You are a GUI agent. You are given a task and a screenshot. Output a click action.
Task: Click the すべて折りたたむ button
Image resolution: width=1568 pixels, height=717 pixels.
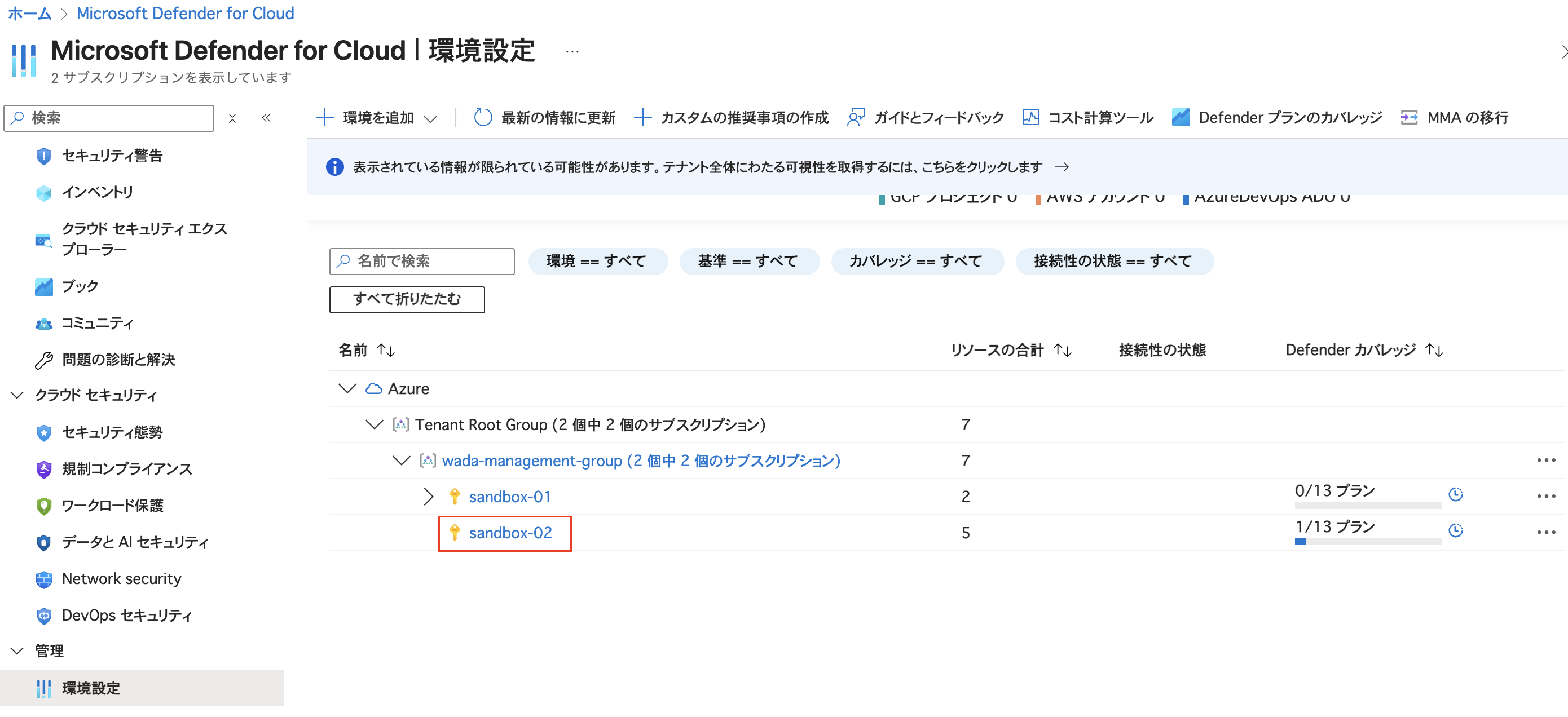(x=407, y=299)
